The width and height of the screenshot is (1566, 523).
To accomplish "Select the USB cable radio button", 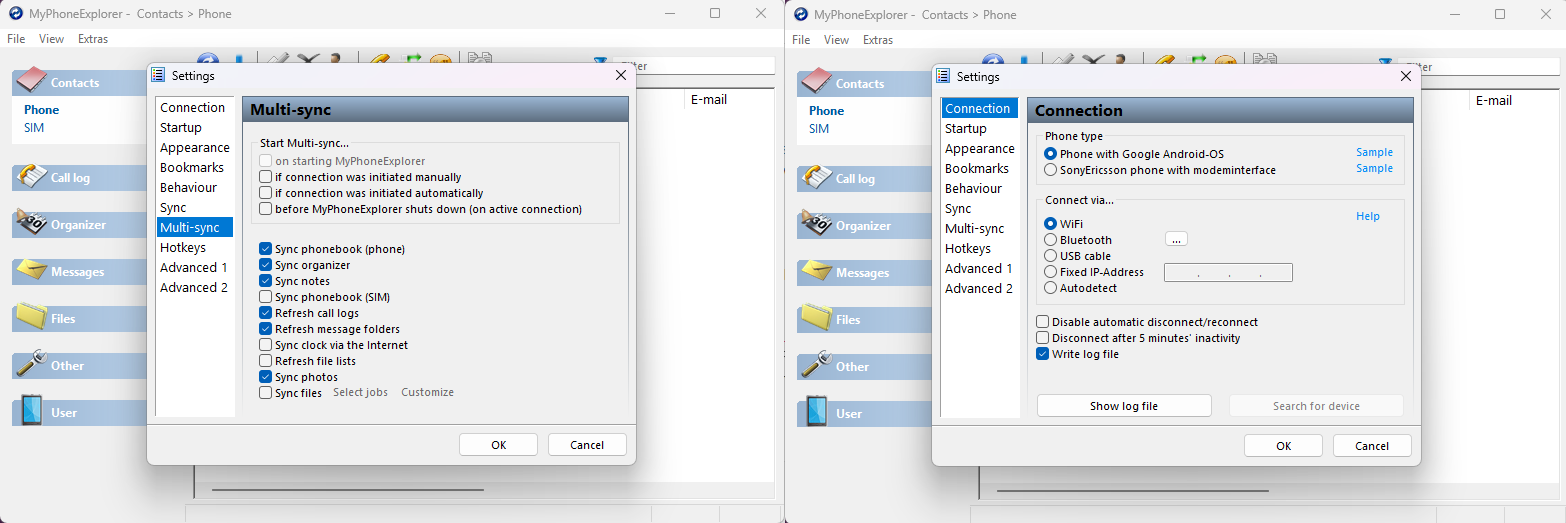I will 1050,256.
